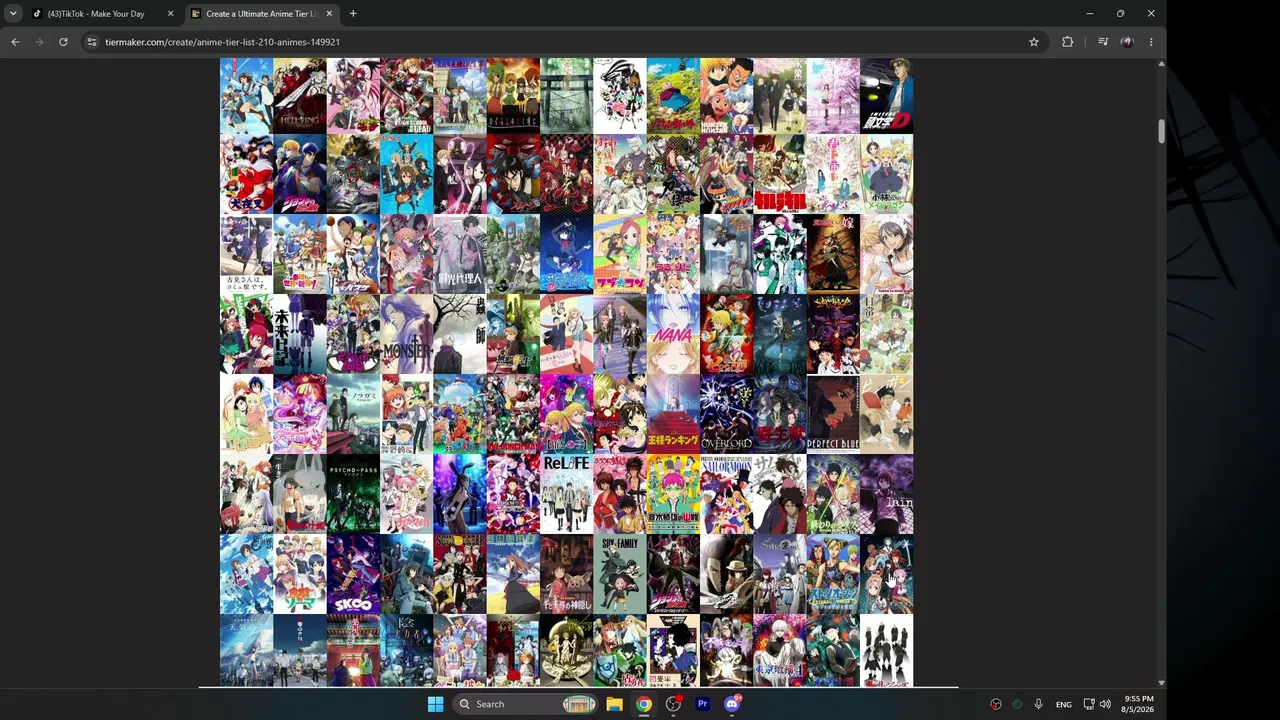Pick the Highschool of the Dead poster
Image resolution: width=1280 pixels, height=720 pixels.
407,96
